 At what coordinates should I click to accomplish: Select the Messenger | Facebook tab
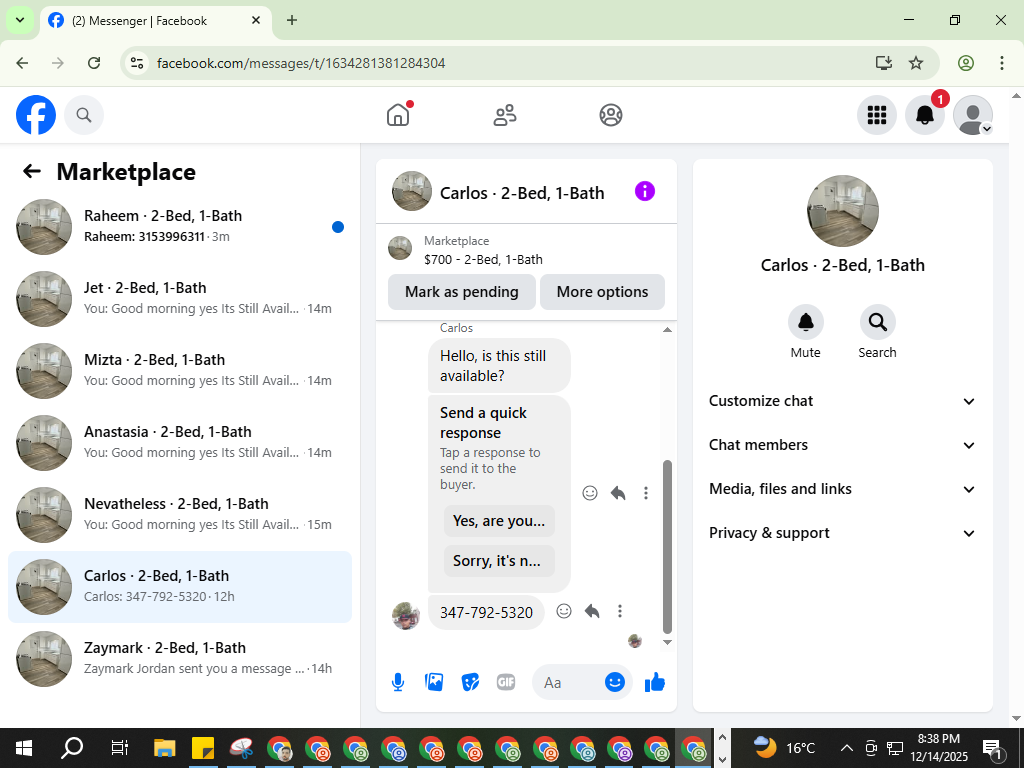coord(155,21)
